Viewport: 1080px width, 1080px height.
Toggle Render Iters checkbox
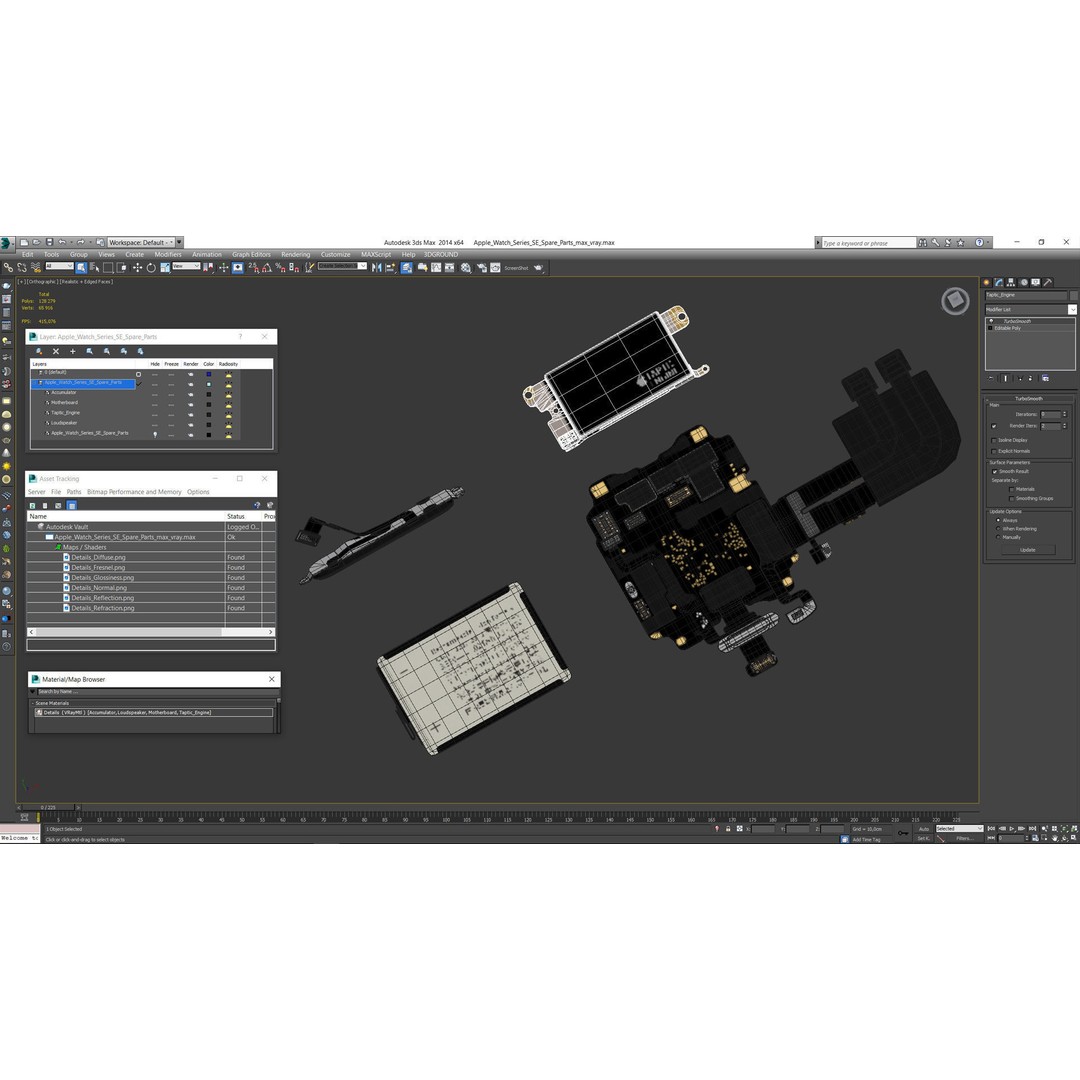[994, 426]
